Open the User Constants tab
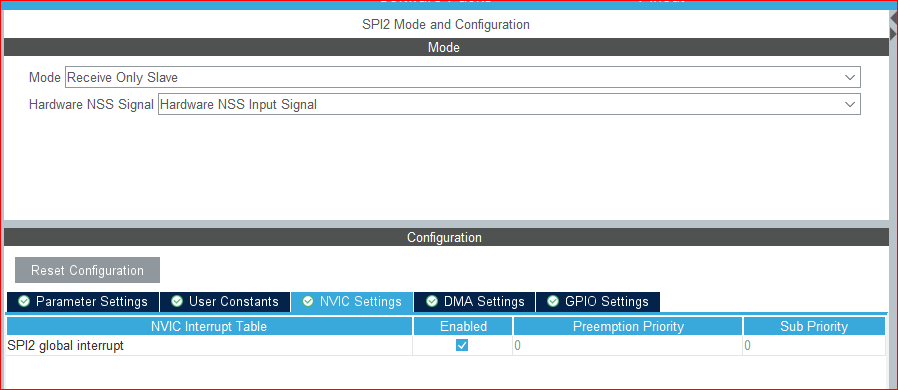This screenshot has height=390, width=898. [225, 301]
